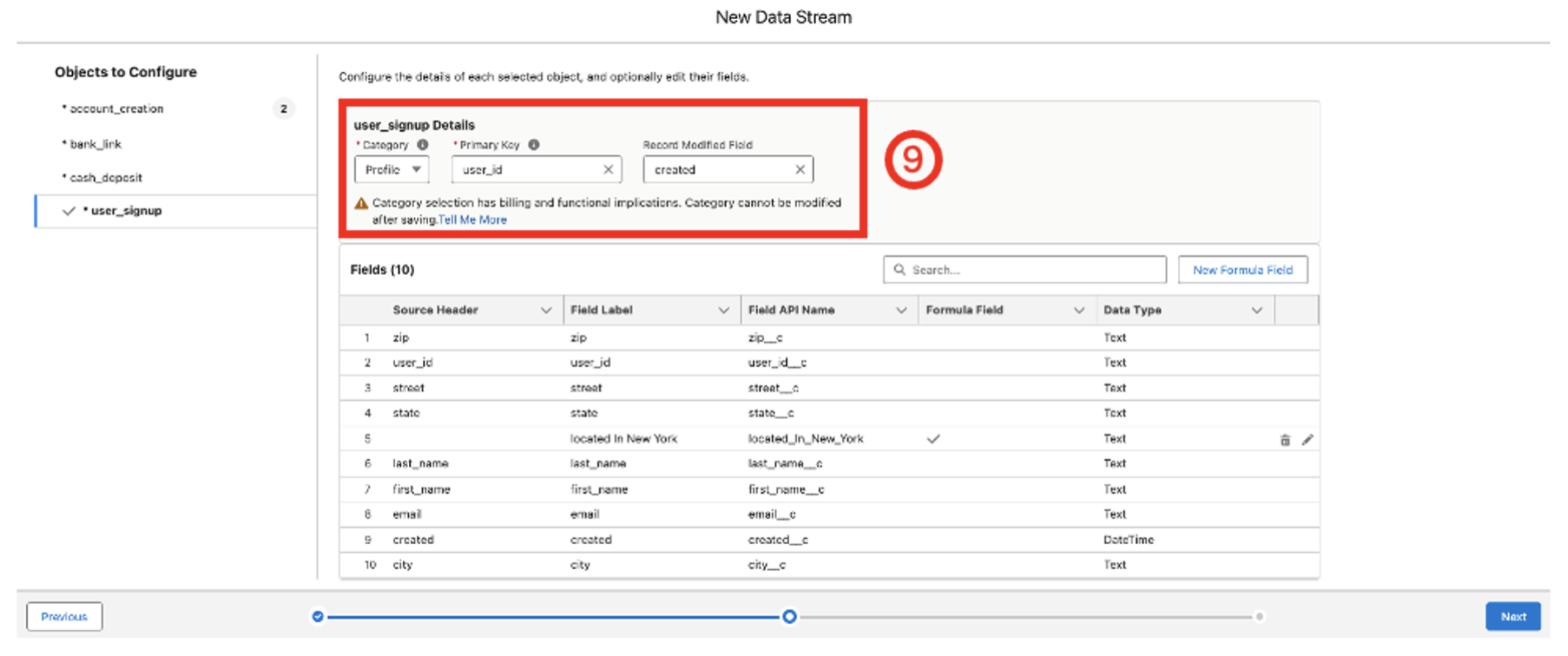Click the current middle progress step
Image resolution: width=1568 pixels, height=656 pixels.
coord(789,617)
